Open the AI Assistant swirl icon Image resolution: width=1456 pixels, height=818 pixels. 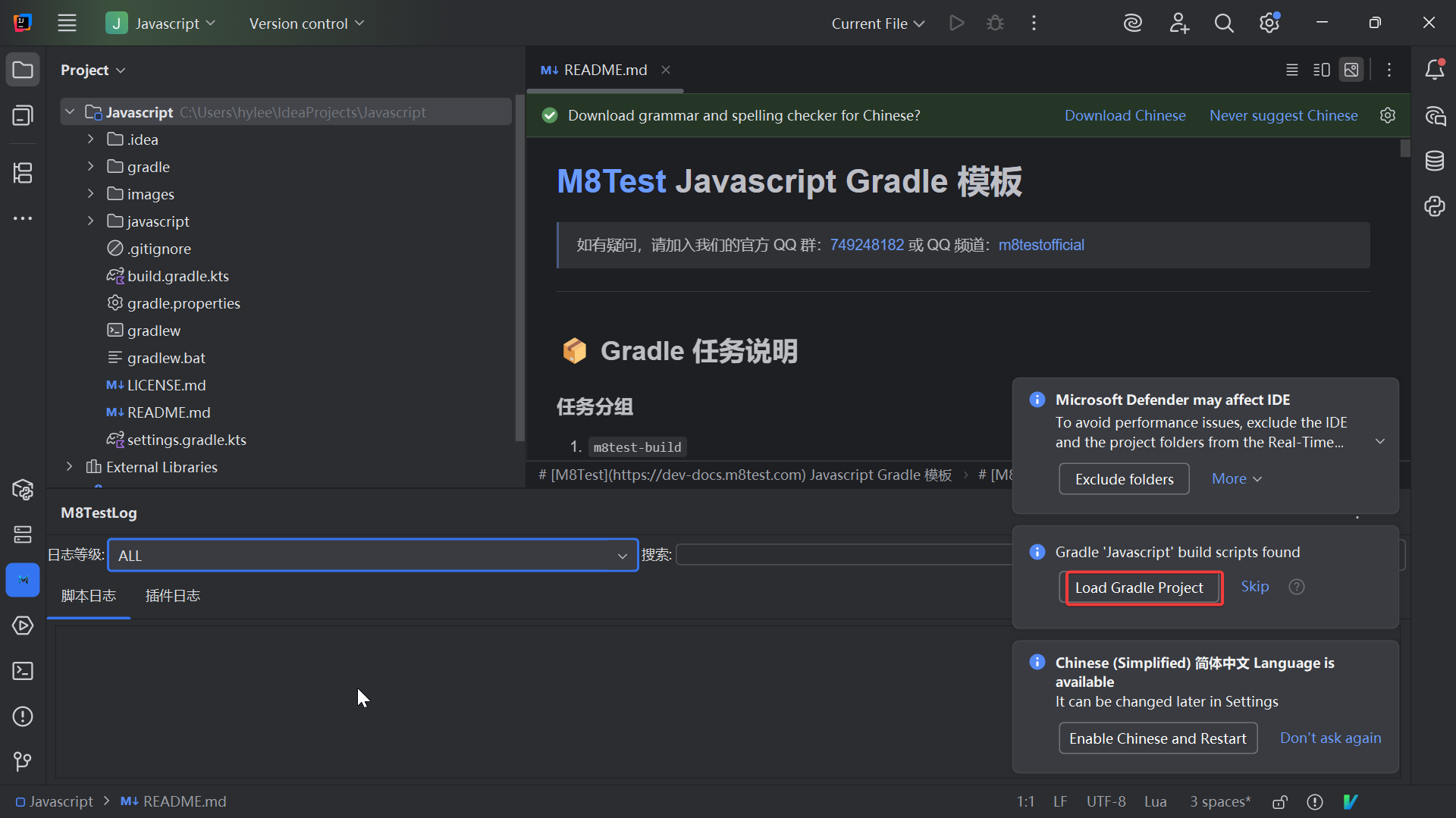(1133, 24)
